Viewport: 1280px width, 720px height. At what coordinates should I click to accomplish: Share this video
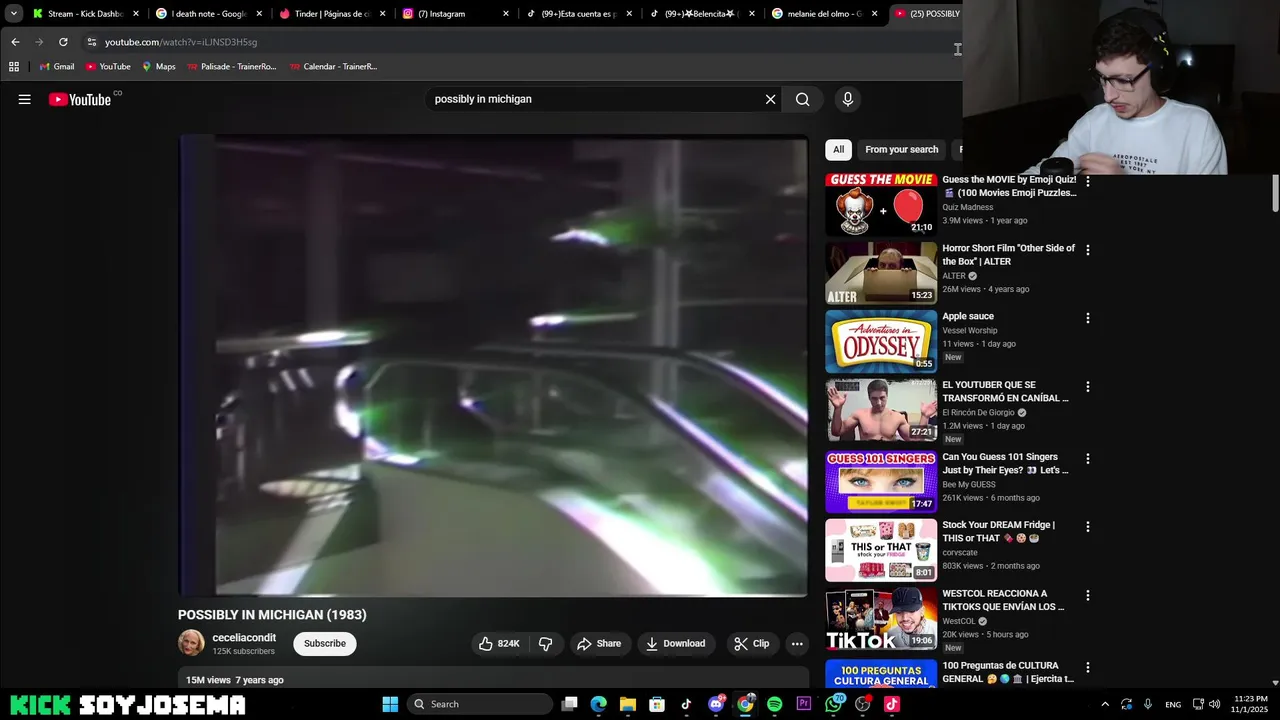point(599,643)
